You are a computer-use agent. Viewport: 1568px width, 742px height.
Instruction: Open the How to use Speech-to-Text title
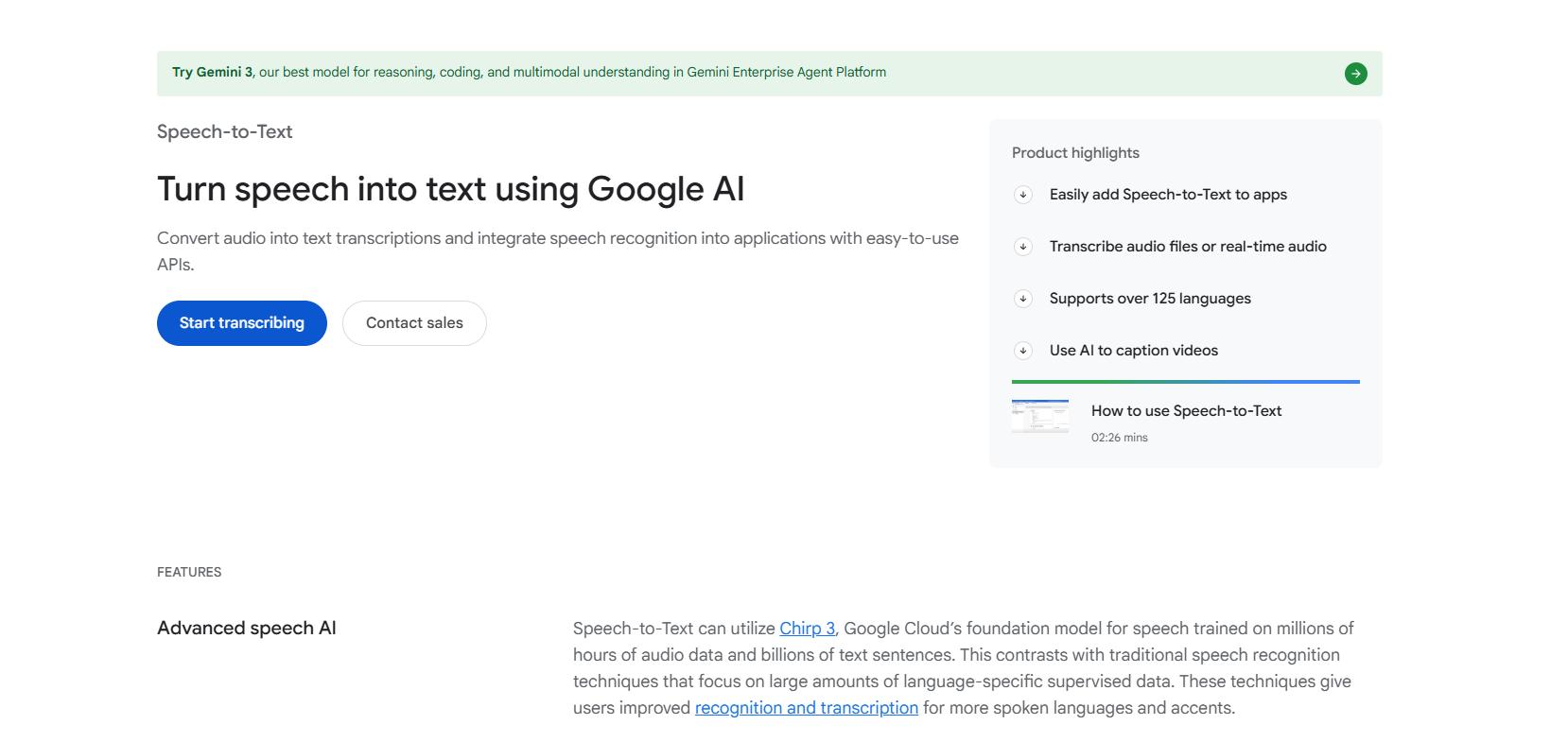click(x=1186, y=411)
